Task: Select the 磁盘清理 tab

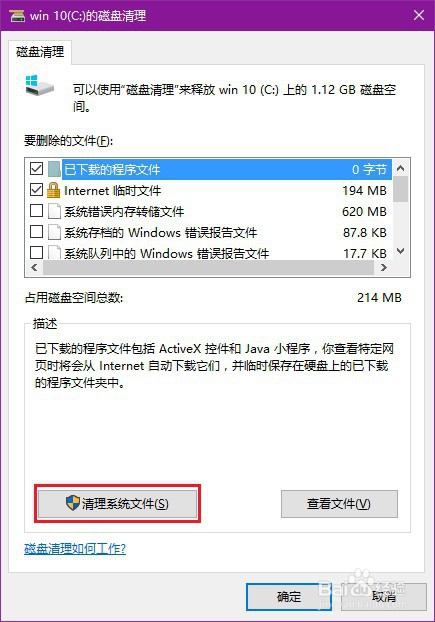Action: pyautogui.click(x=40, y=52)
